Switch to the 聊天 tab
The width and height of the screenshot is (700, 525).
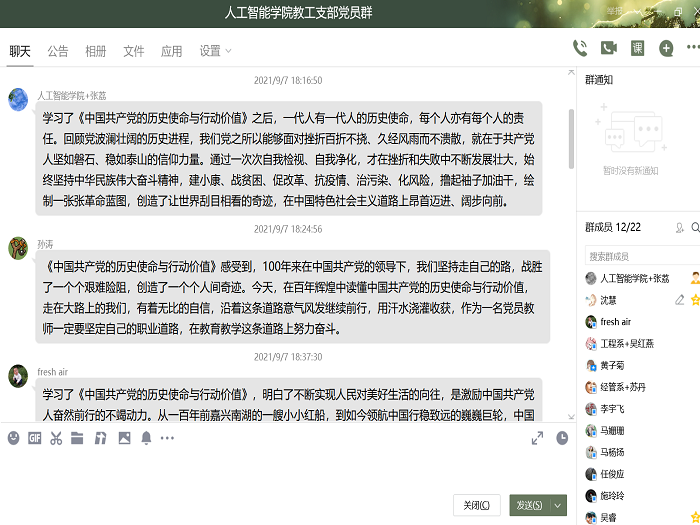(x=20, y=51)
